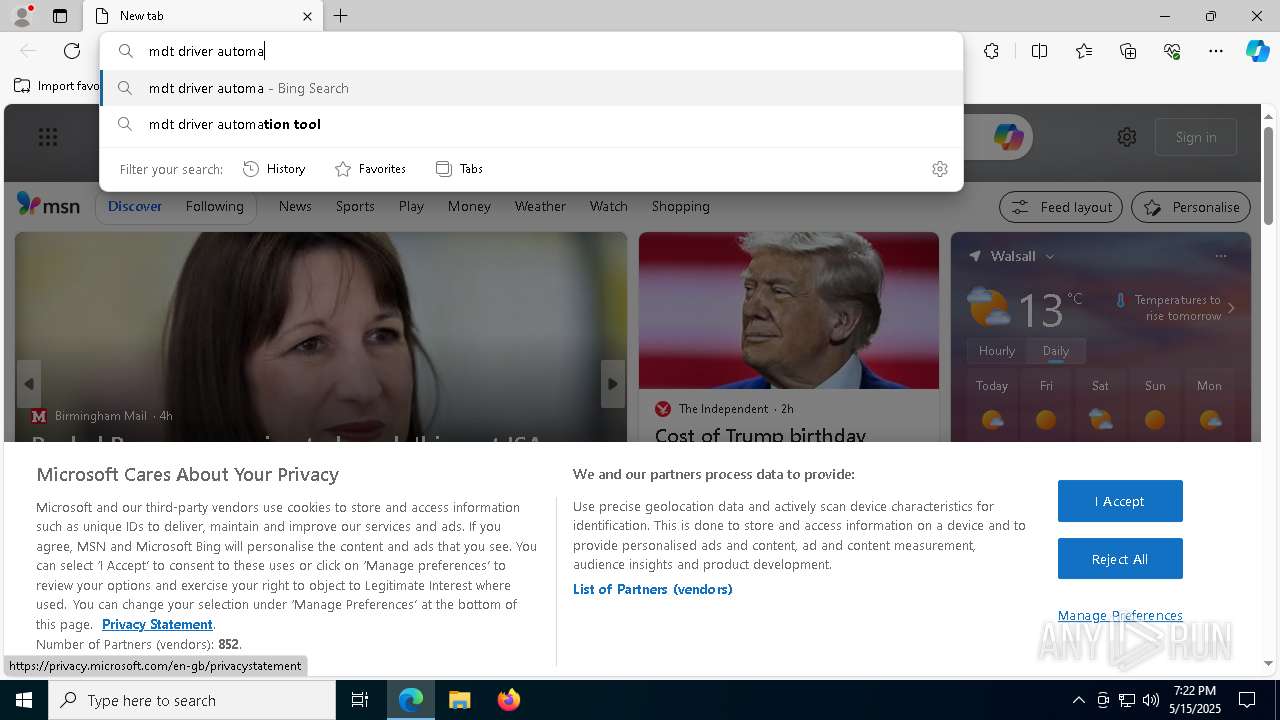Viewport: 1280px width, 720px height.
Task: Click Reject All cookie button
Action: coord(1120,559)
